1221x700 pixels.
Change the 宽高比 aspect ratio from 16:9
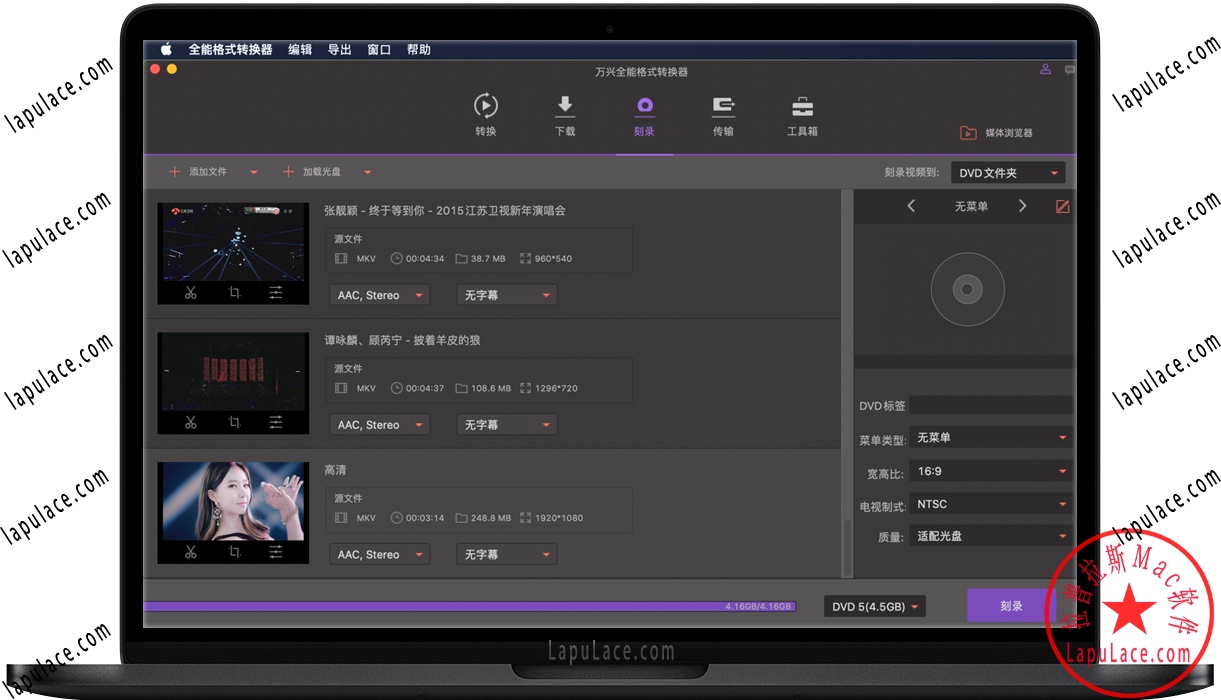(x=990, y=470)
